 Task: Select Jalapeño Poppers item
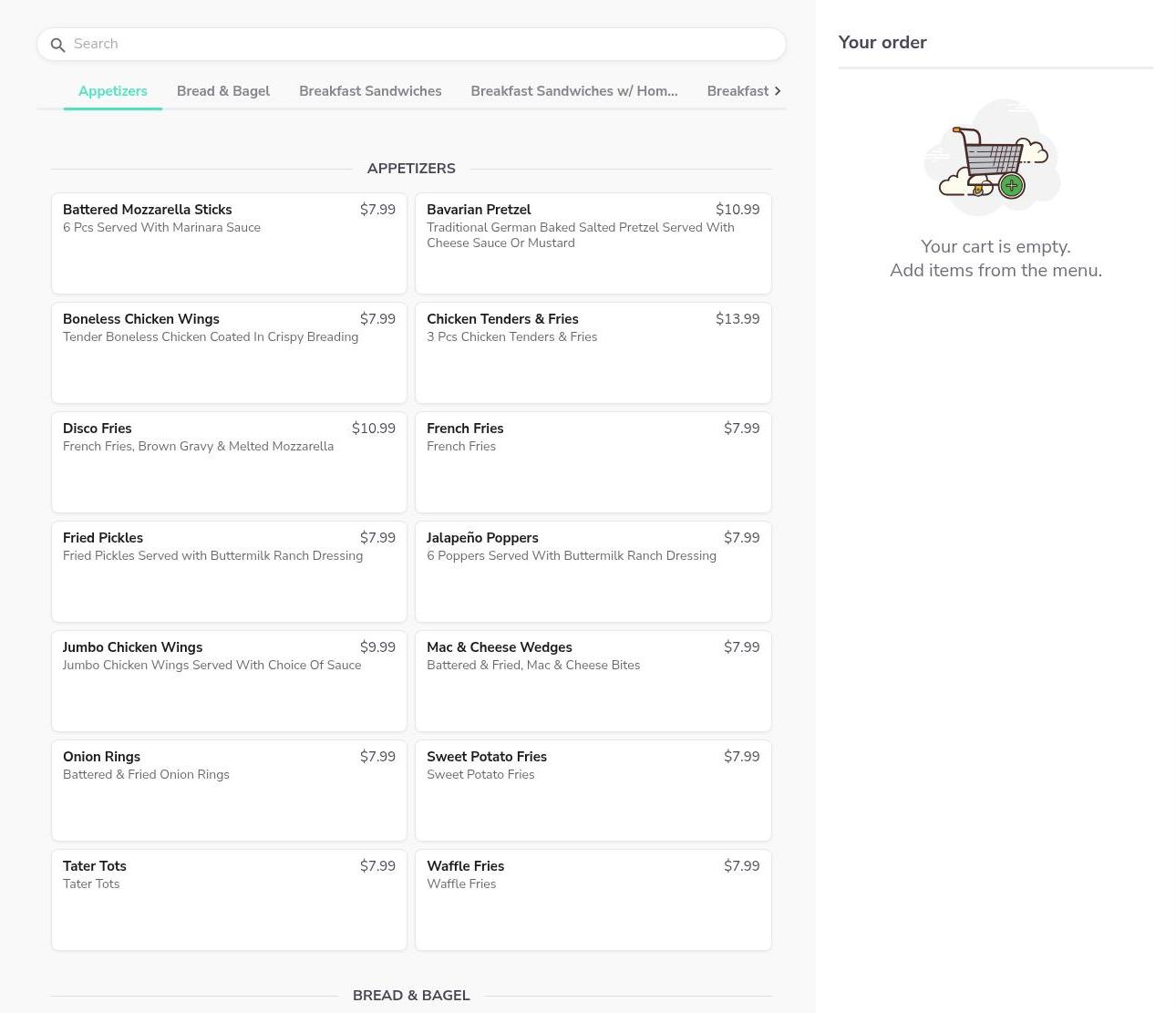pyautogui.click(x=593, y=571)
